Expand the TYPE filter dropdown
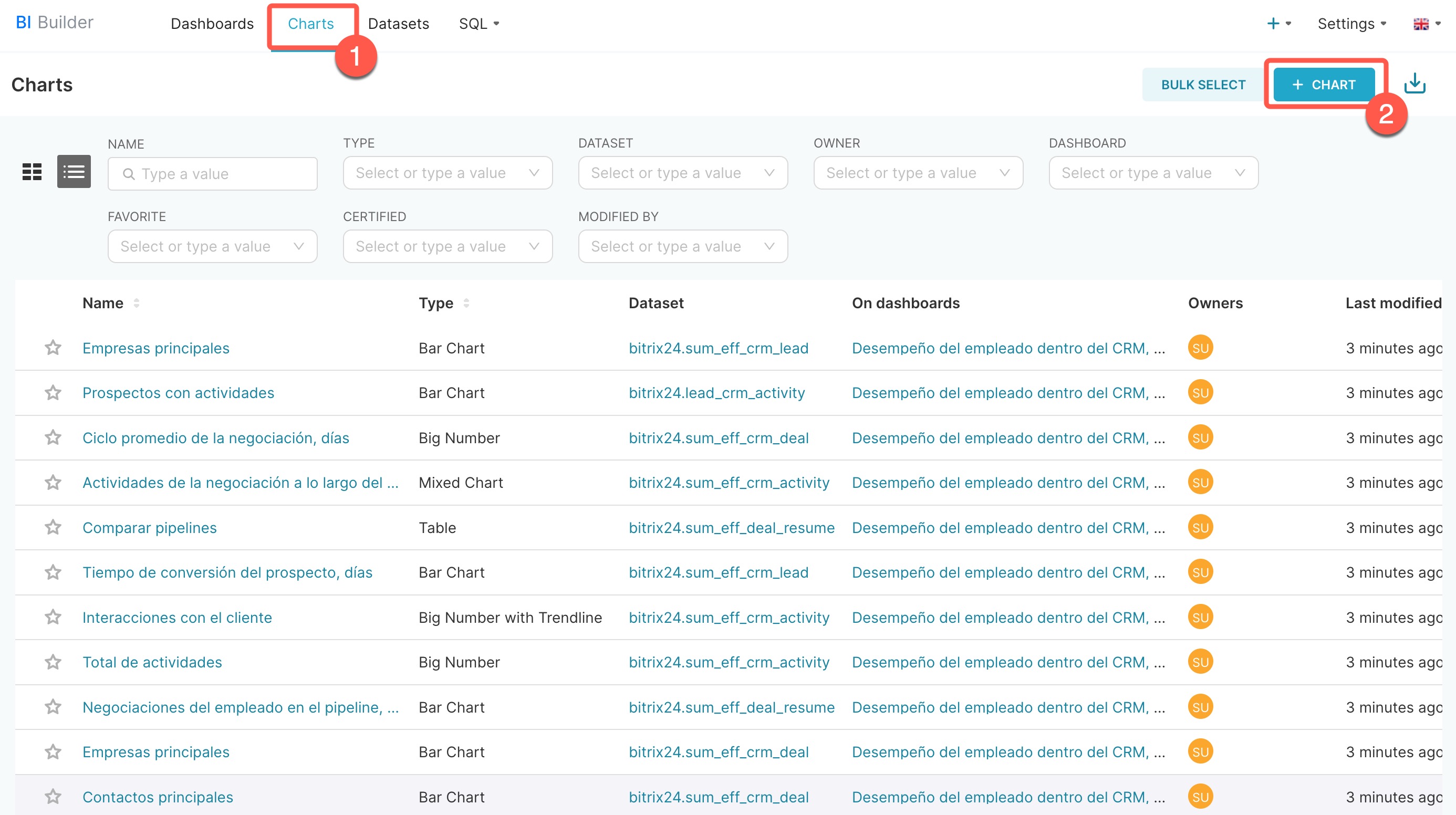Viewport: 1456px width, 815px height. [x=447, y=173]
